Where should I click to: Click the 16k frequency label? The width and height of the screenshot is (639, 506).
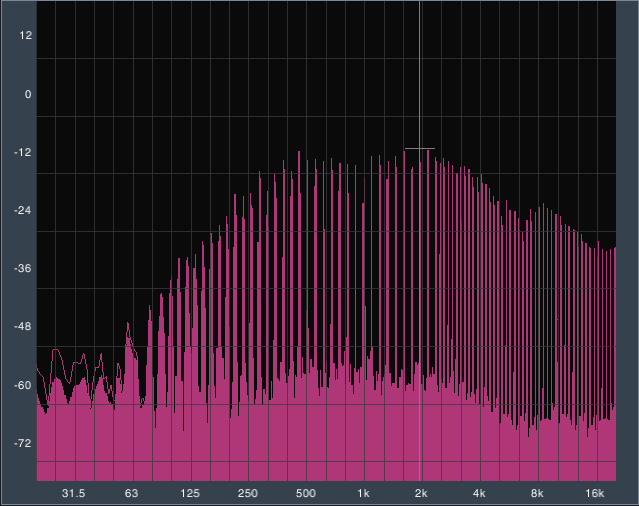[595, 493]
